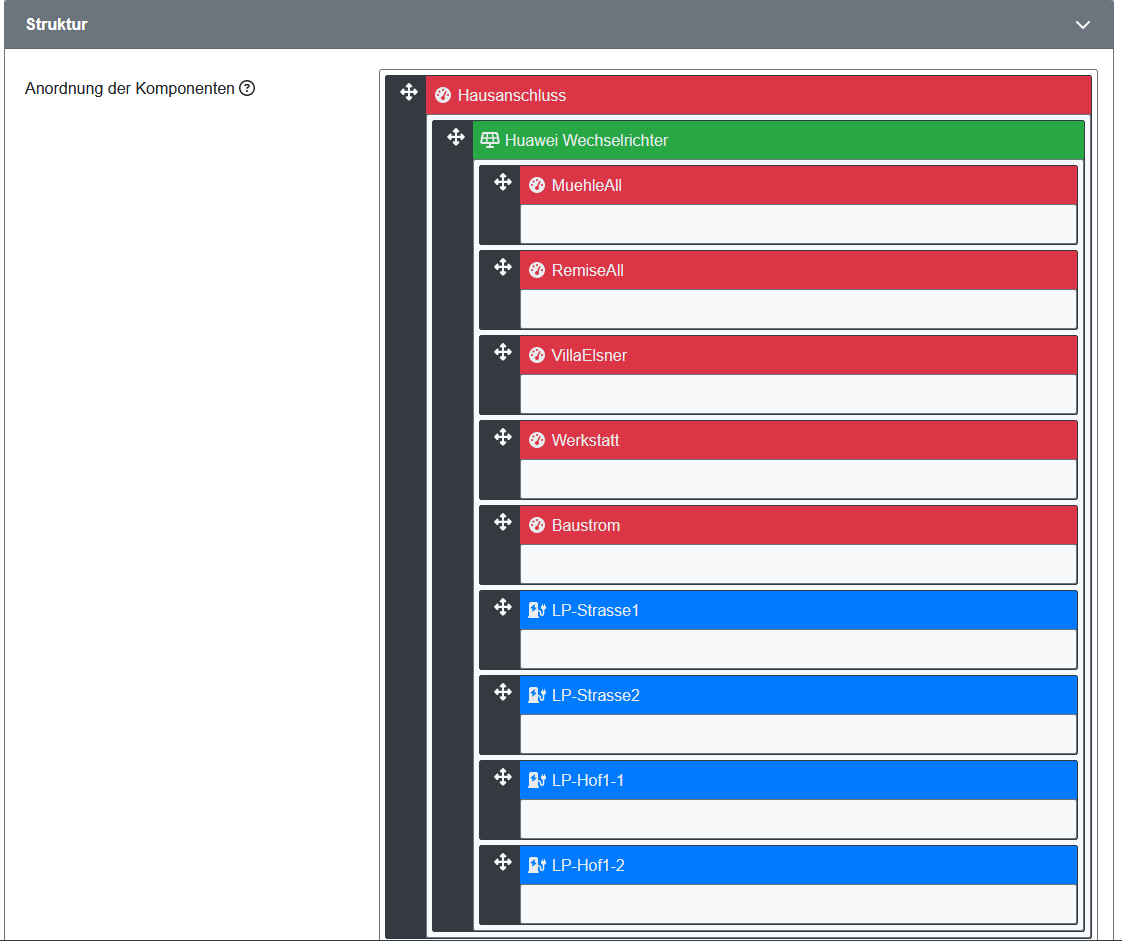Click the gauge icon beside MuehleAll
The height and width of the screenshot is (941, 1122).
(x=537, y=185)
